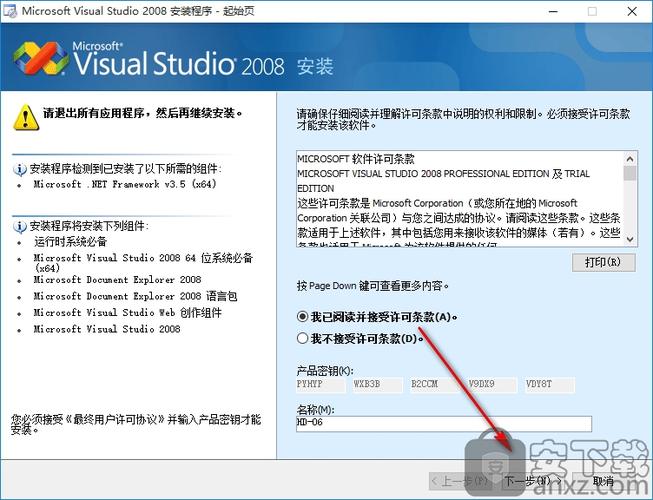Click the first product key box PYHYP
This screenshot has height=500, width=653.
(321, 385)
